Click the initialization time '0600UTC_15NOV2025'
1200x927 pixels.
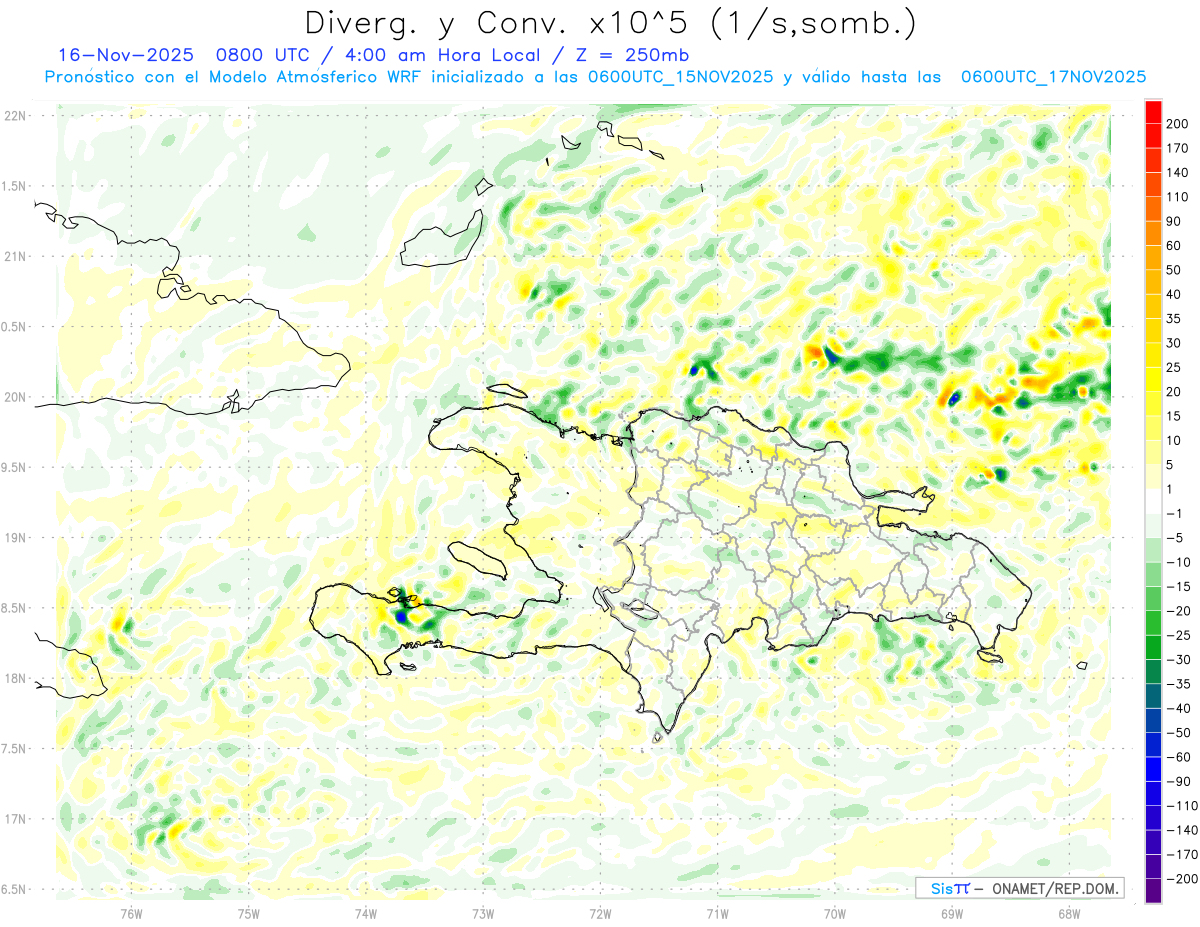(x=681, y=77)
